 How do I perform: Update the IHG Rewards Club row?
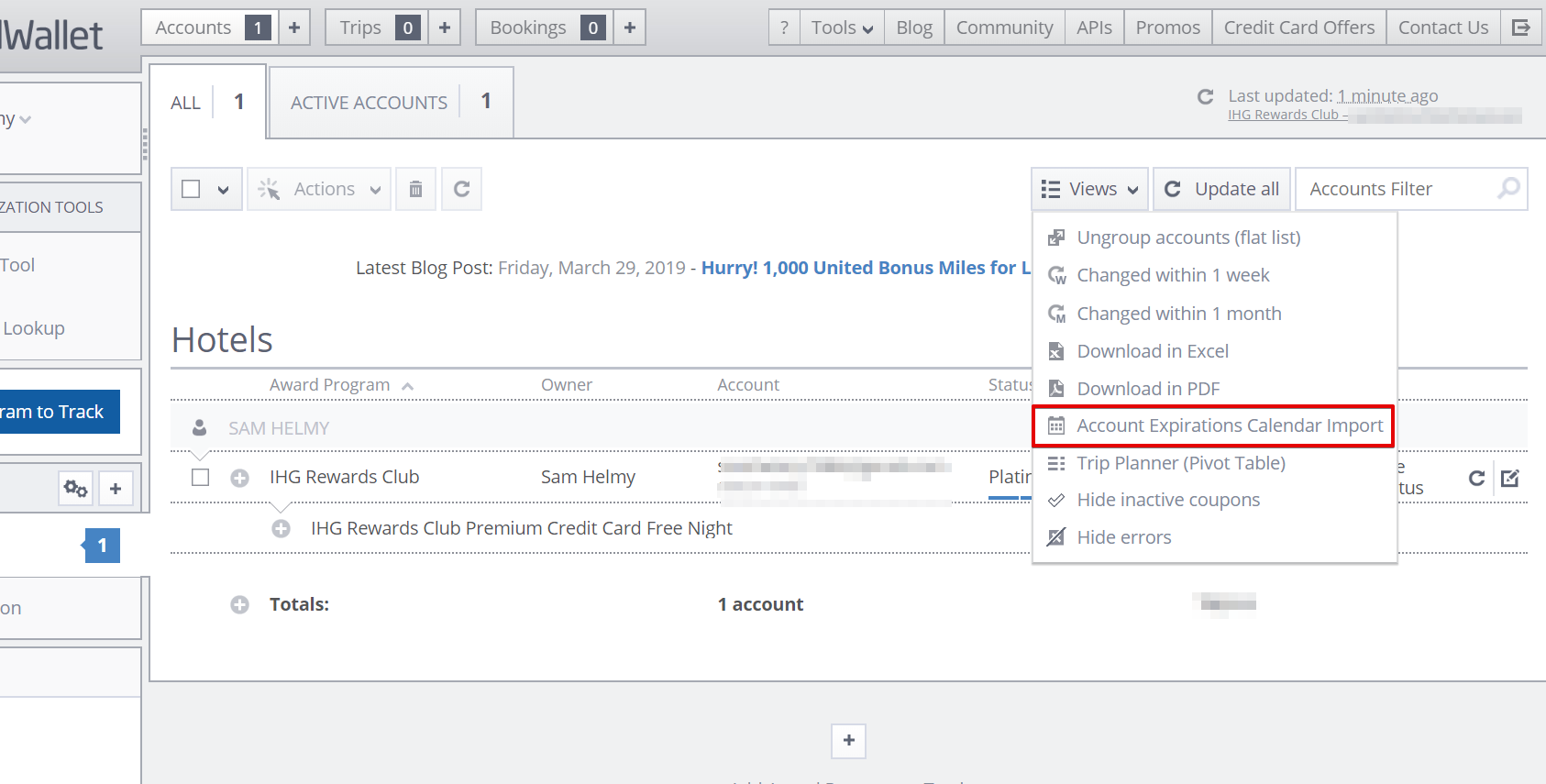[x=1476, y=478]
